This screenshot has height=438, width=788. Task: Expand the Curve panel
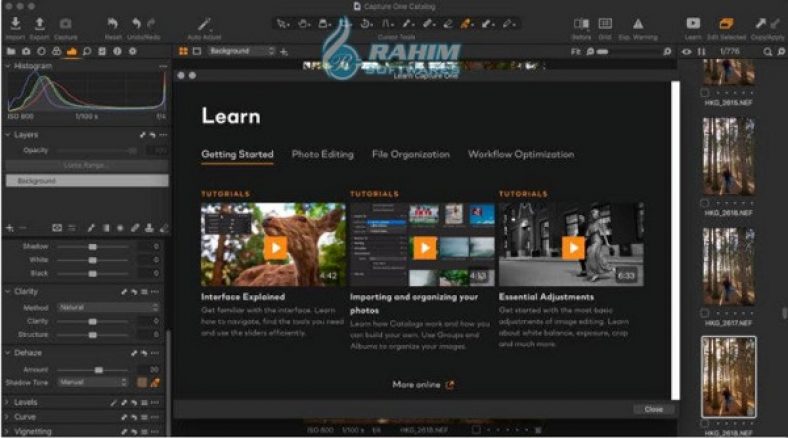tap(8, 417)
